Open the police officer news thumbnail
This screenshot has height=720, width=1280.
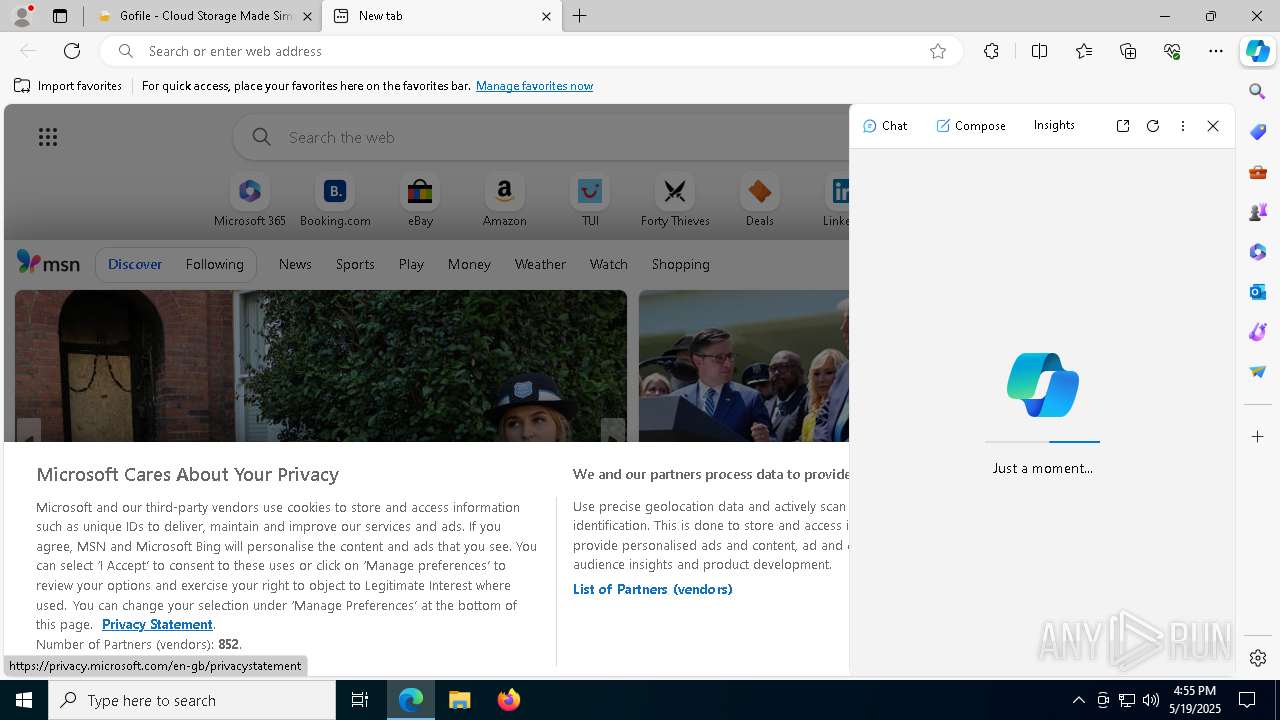tap(321, 366)
